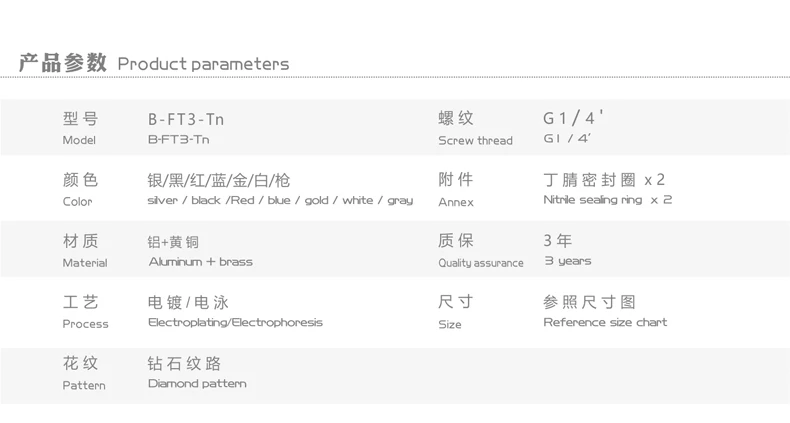Click the Annex label
The width and height of the screenshot is (790, 423).
click(456, 202)
